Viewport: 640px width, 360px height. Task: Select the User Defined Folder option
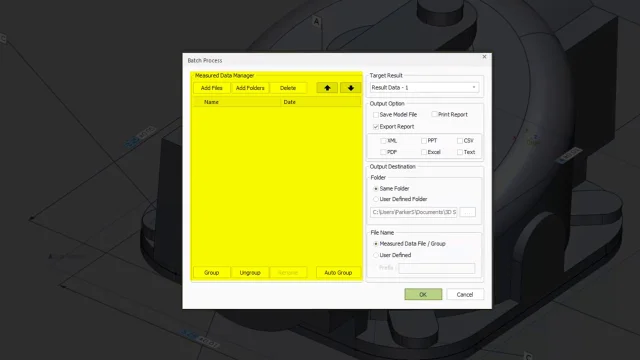click(376, 199)
